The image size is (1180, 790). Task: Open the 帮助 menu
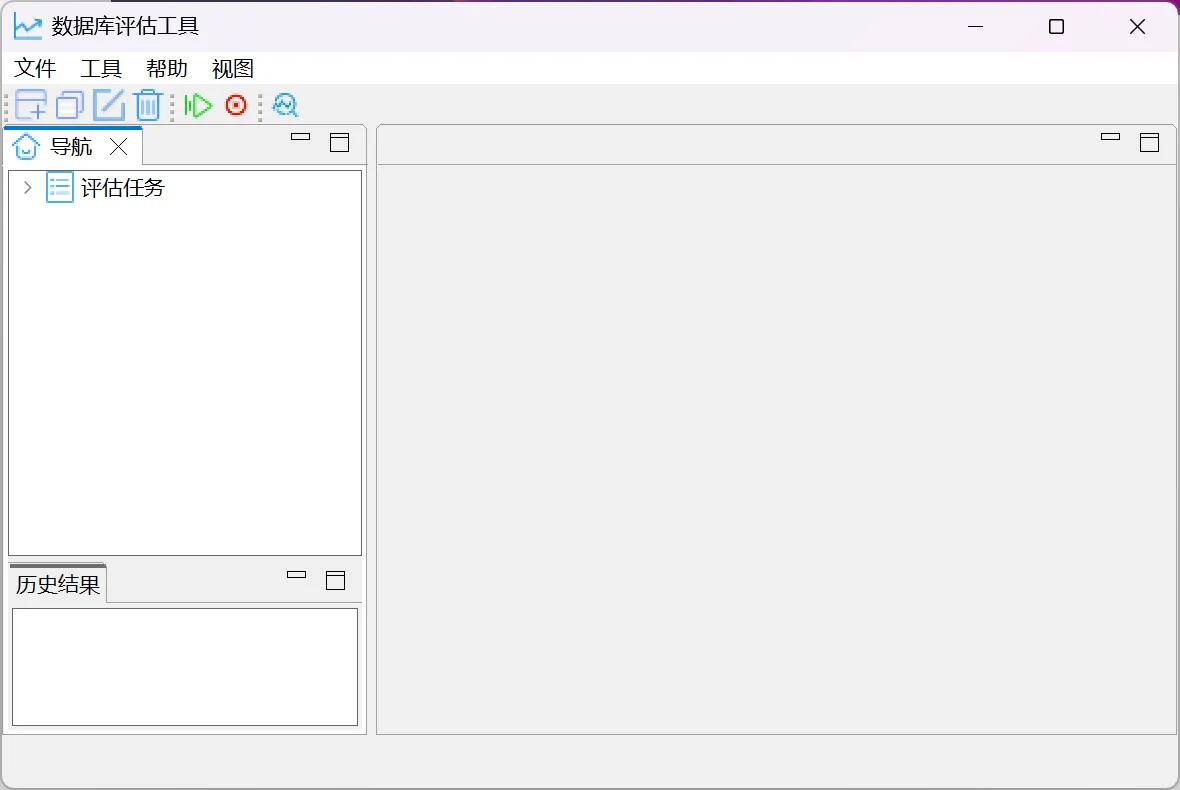point(167,69)
